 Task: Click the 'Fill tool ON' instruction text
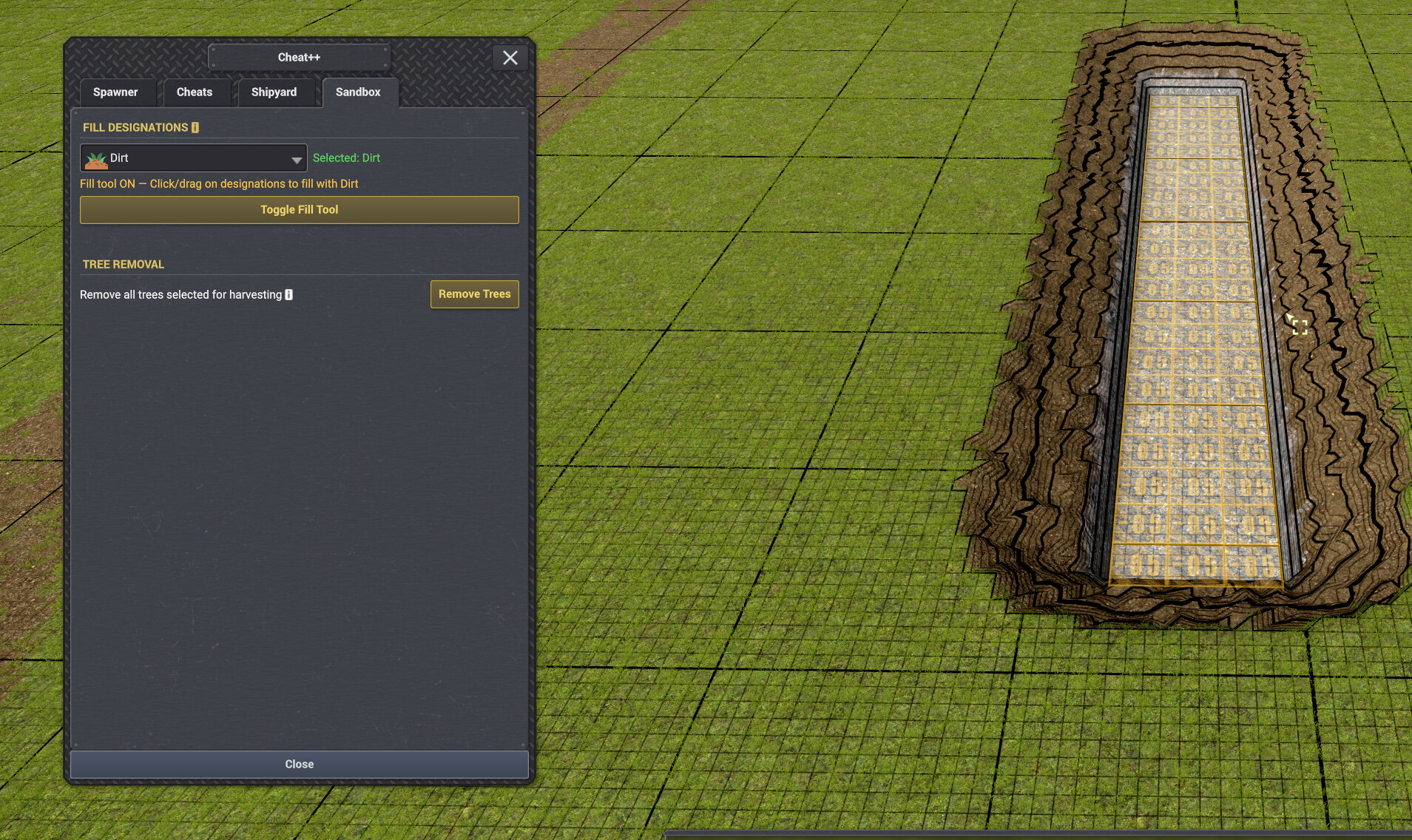pyautogui.click(x=219, y=184)
